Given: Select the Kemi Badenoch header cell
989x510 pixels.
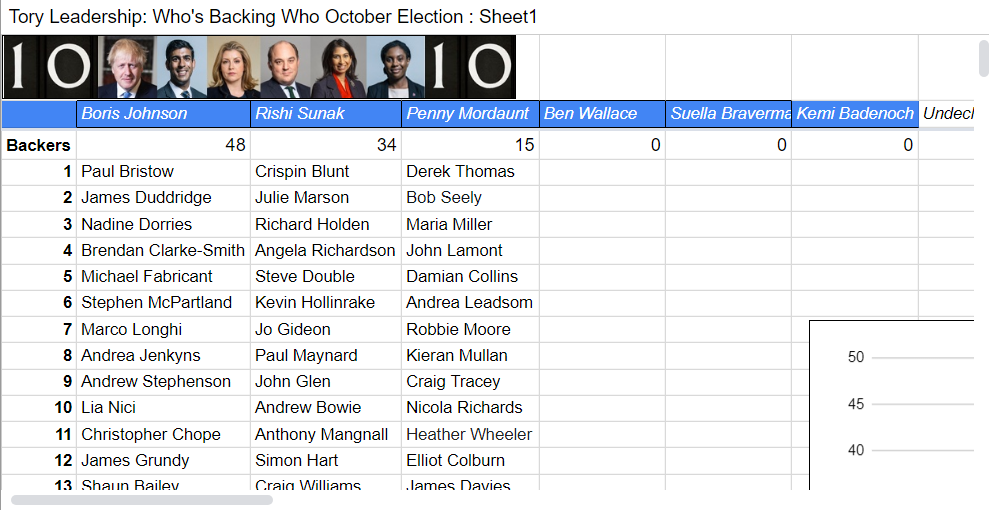Looking at the screenshot, I should click(x=855, y=114).
